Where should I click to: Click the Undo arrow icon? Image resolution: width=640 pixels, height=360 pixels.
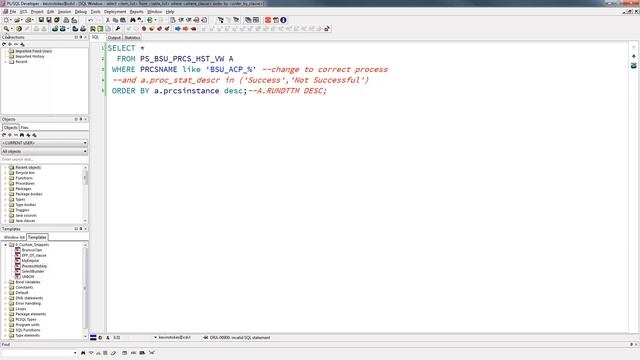click(90, 20)
